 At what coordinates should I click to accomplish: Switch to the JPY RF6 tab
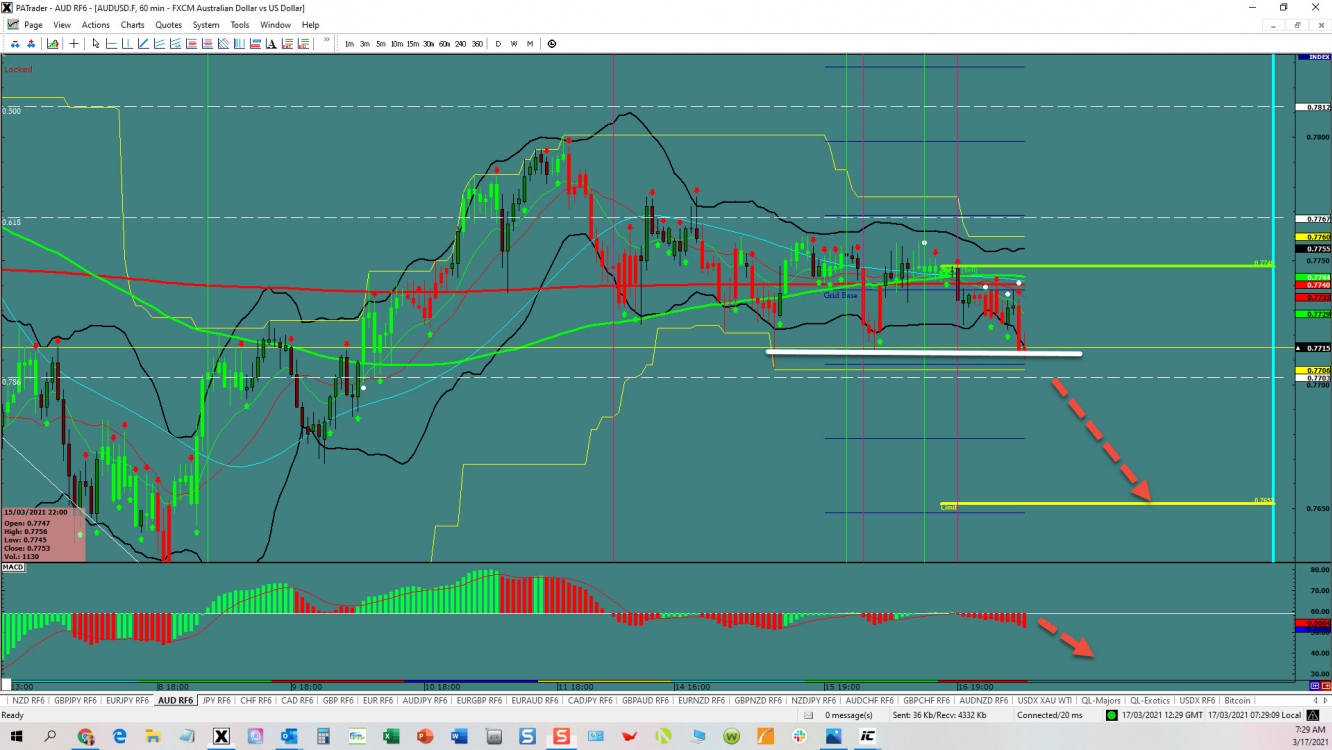click(216, 700)
